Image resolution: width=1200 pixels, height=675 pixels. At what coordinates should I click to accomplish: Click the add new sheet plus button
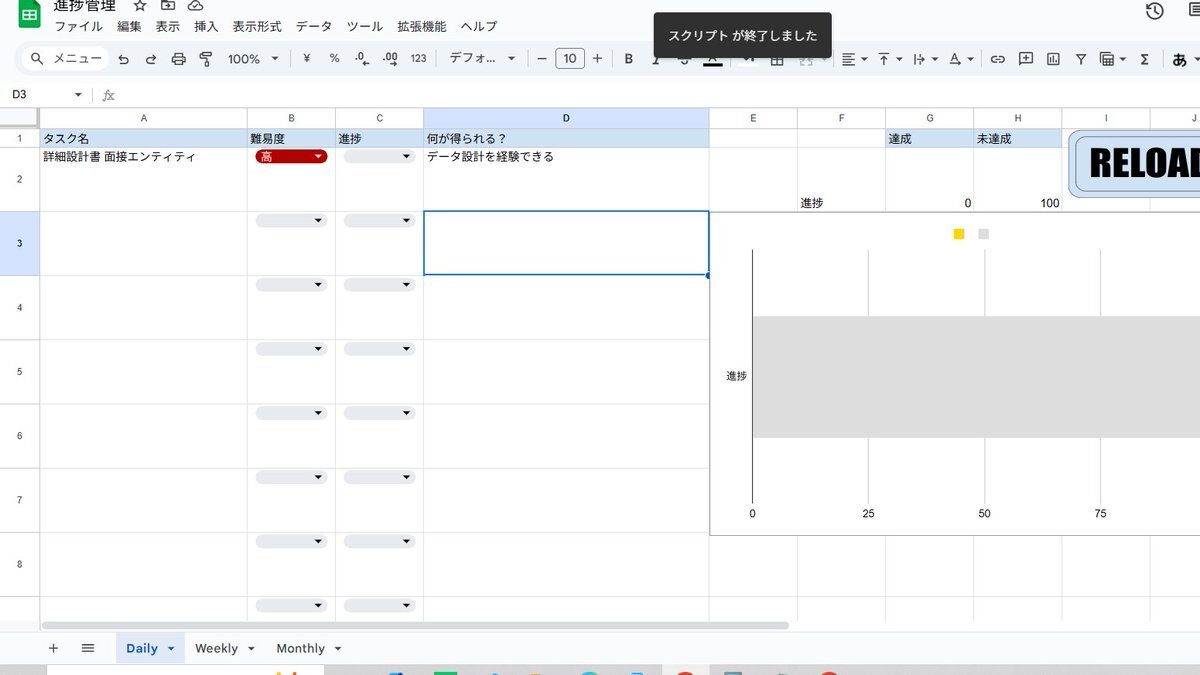[x=53, y=648]
